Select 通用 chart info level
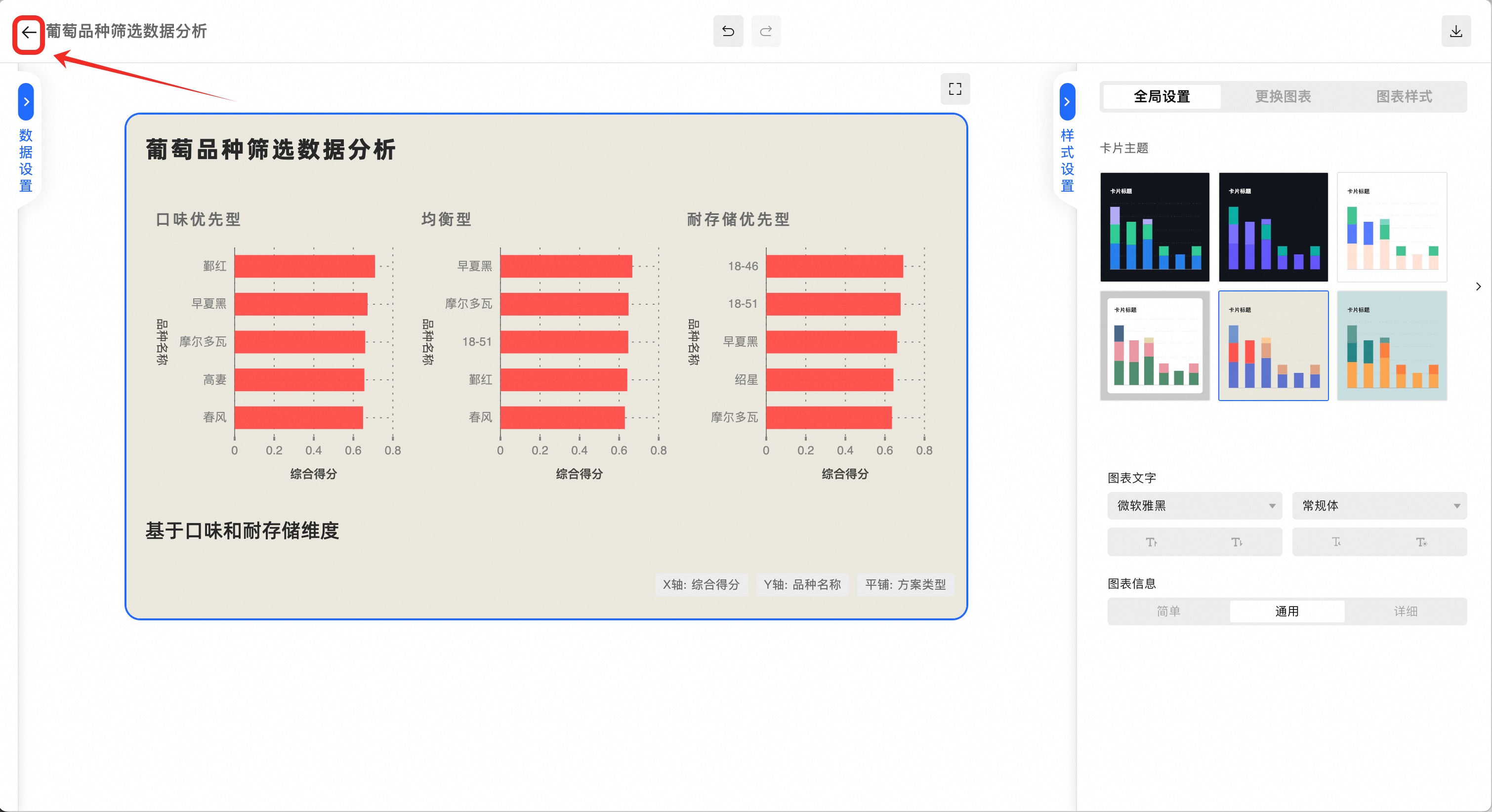This screenshot has height=812, width=1492. tap(1286, 611)
